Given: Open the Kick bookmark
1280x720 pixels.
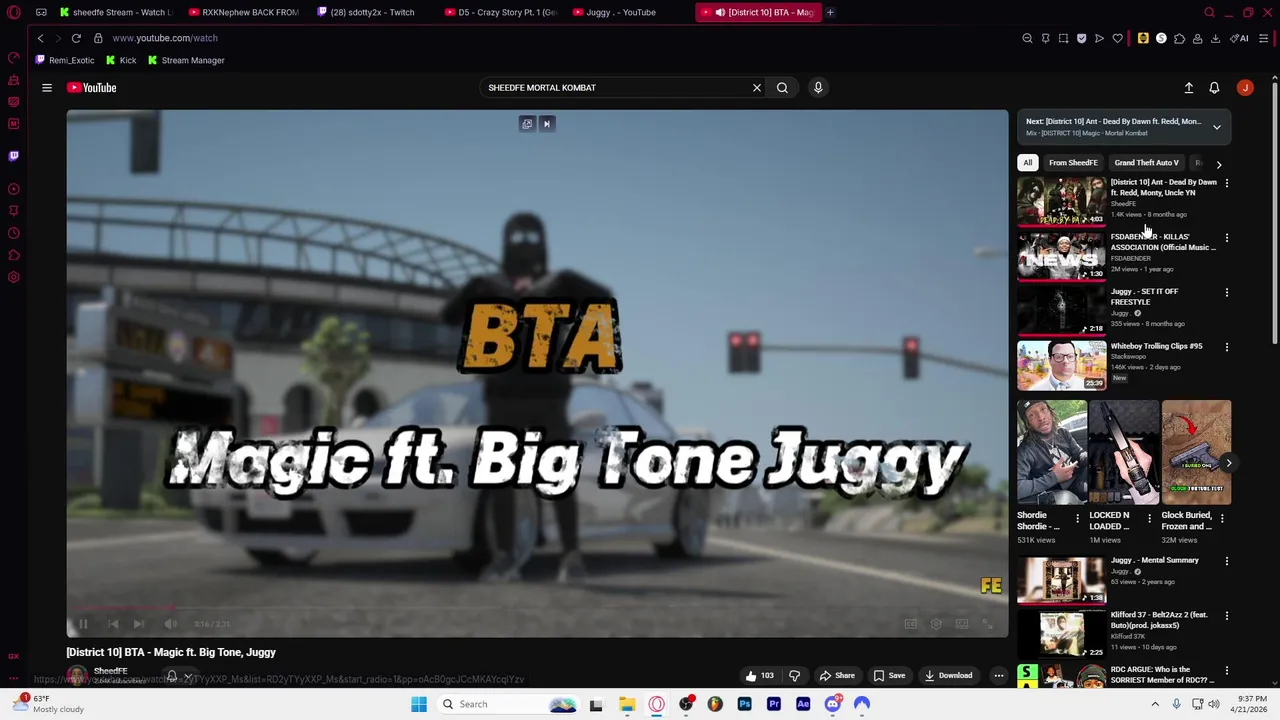Looking at the screenshot, I should (121, 60).
